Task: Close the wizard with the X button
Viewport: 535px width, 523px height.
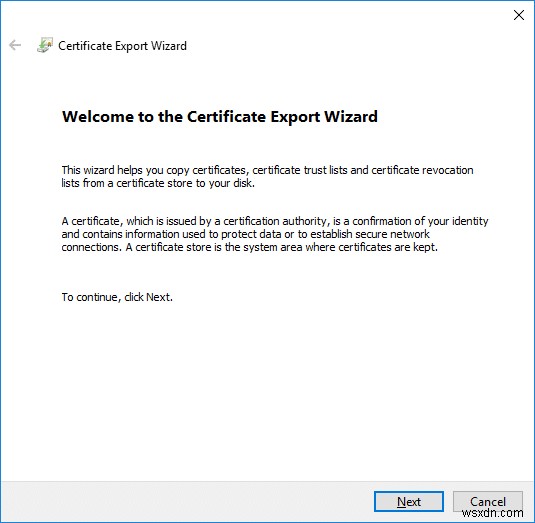Action: 519,15
